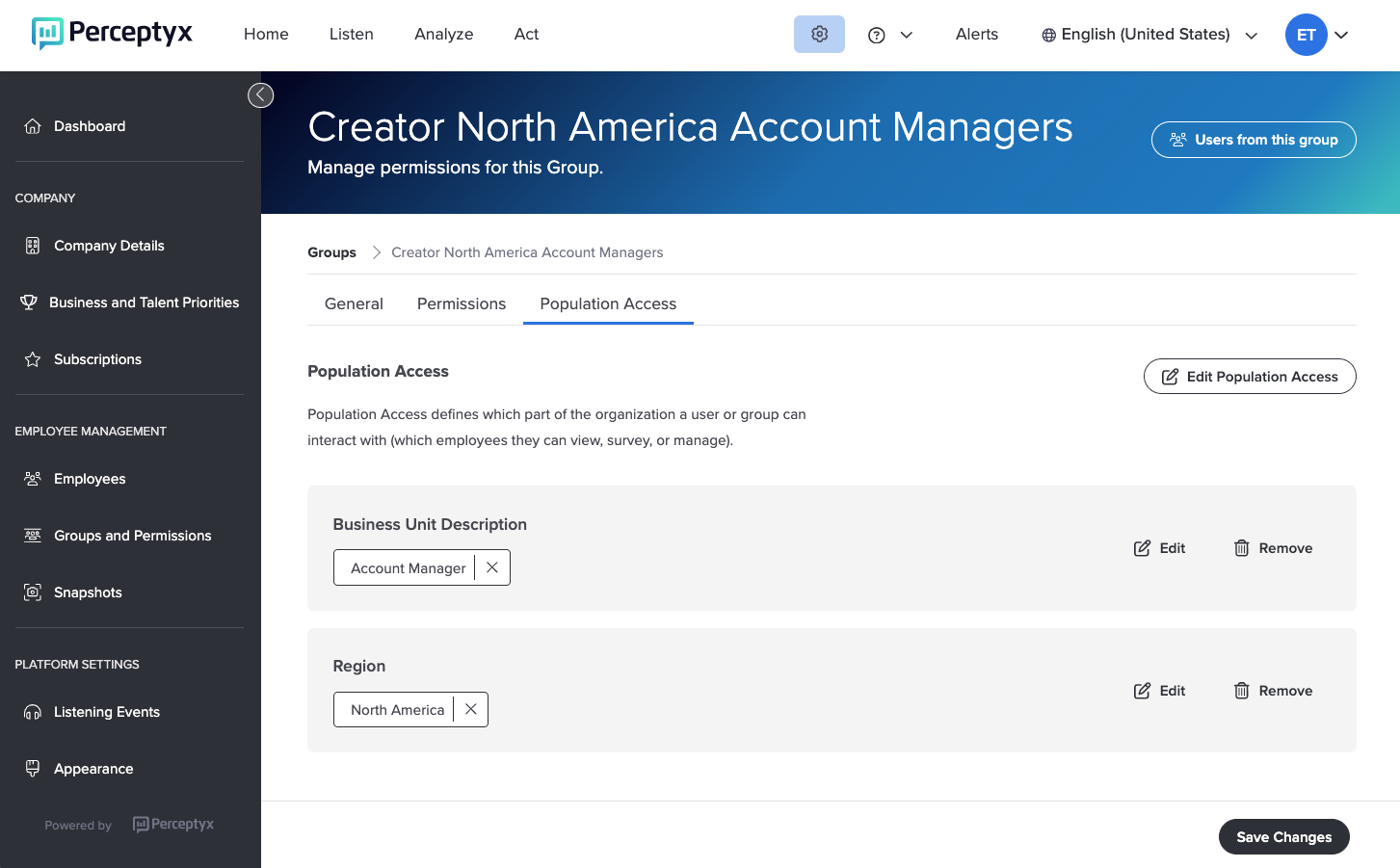Click Save Changes button
The image size is (1400, 868).
click(x=1284, y=837)
